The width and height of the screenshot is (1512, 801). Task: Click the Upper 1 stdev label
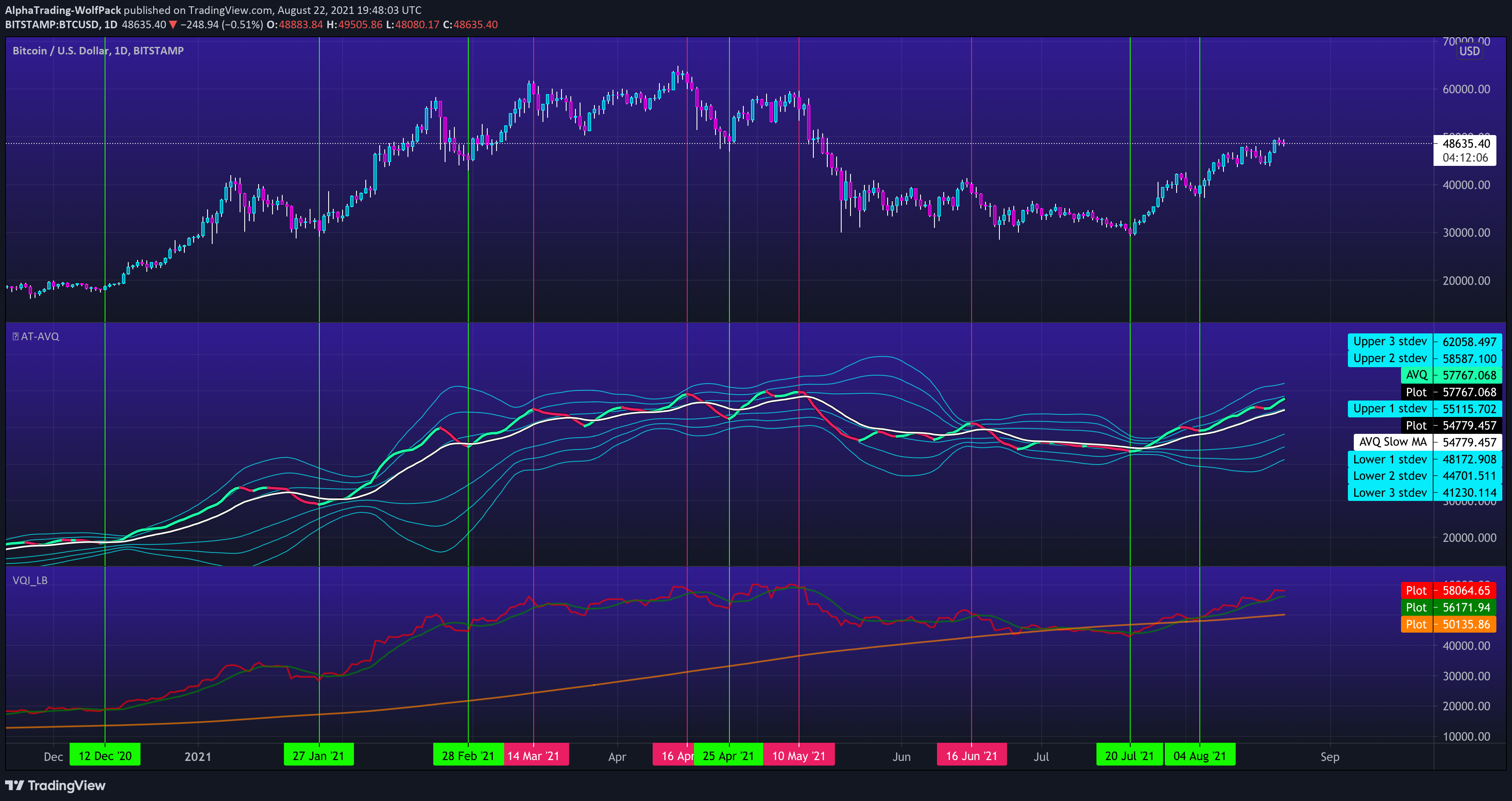click(x=1390, y=409)
